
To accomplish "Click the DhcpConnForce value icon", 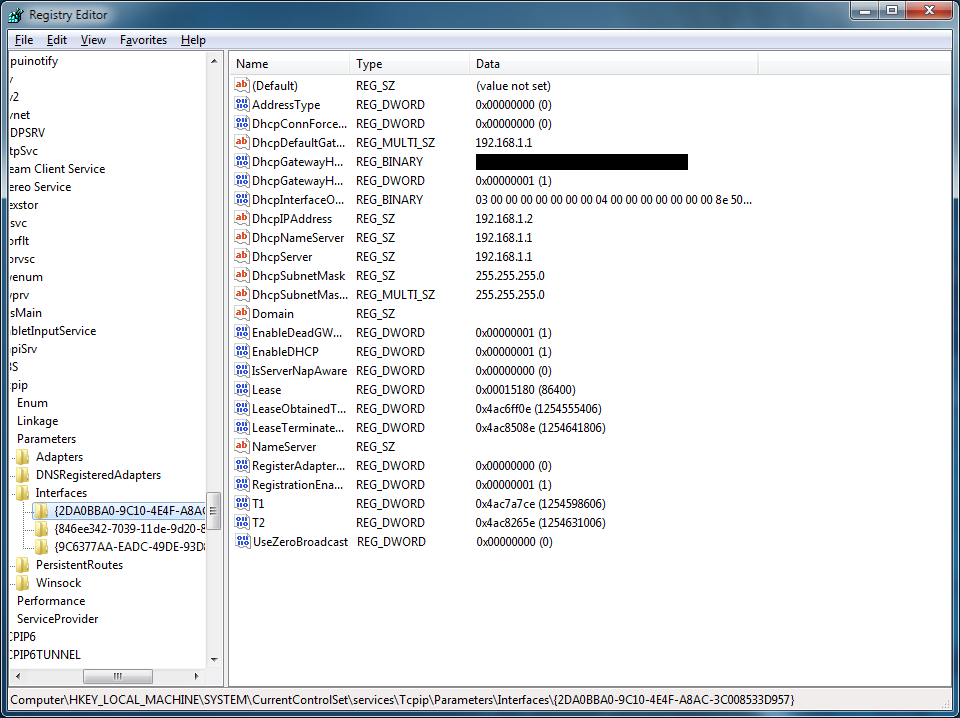I will (242, 124).
